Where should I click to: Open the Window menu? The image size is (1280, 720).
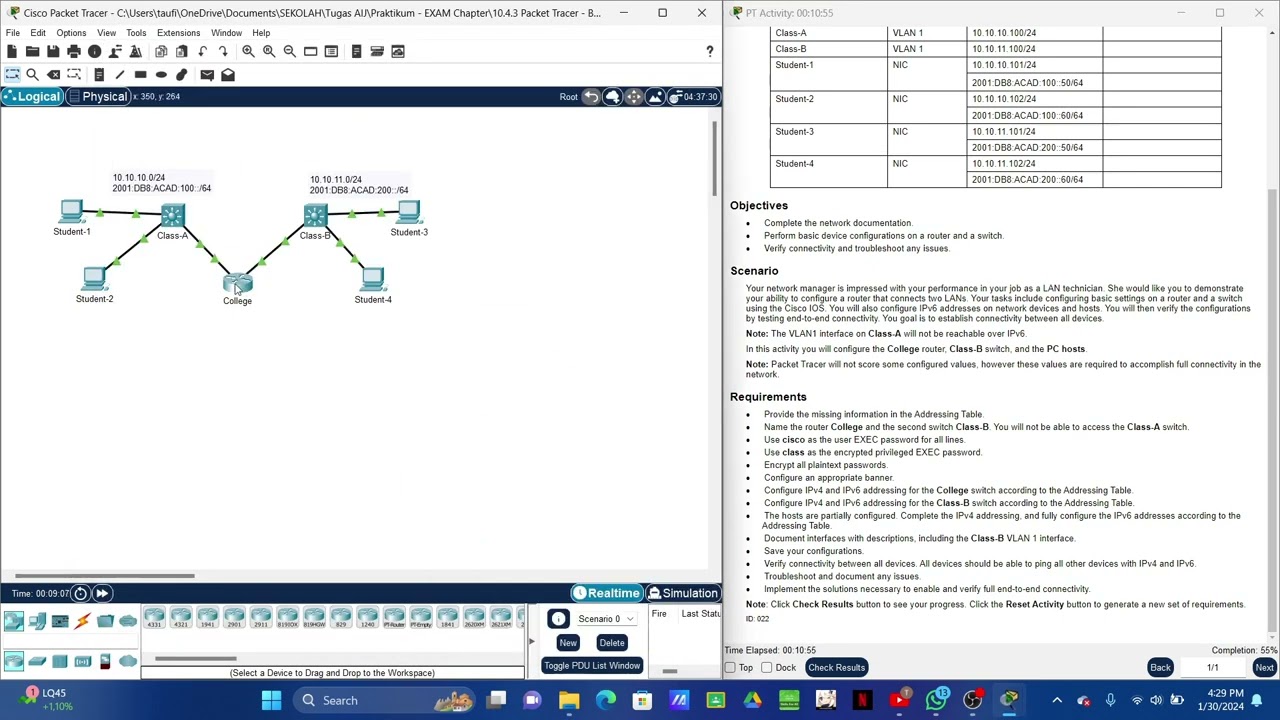tap(226, 33)
